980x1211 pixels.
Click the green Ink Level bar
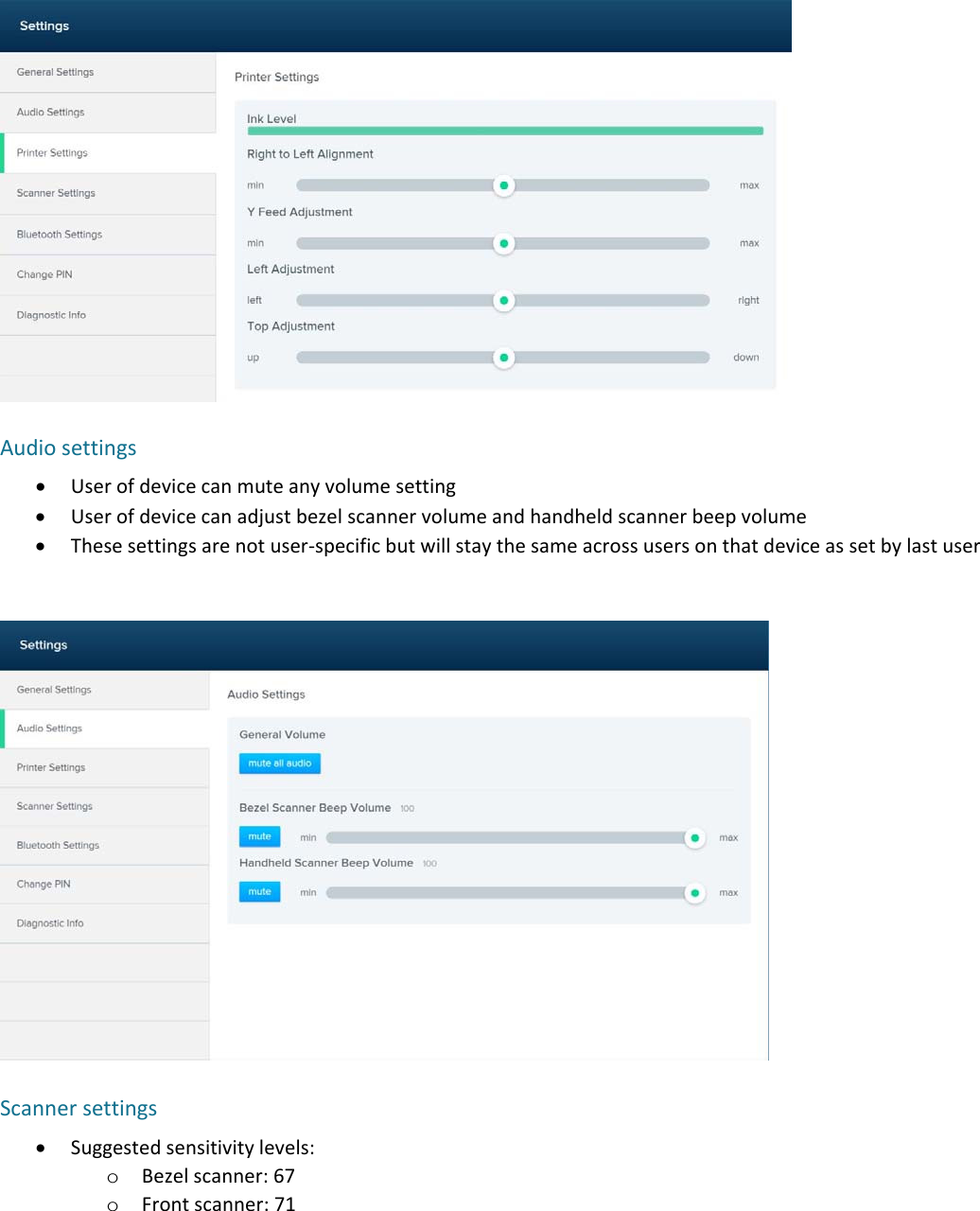(505, 131)
